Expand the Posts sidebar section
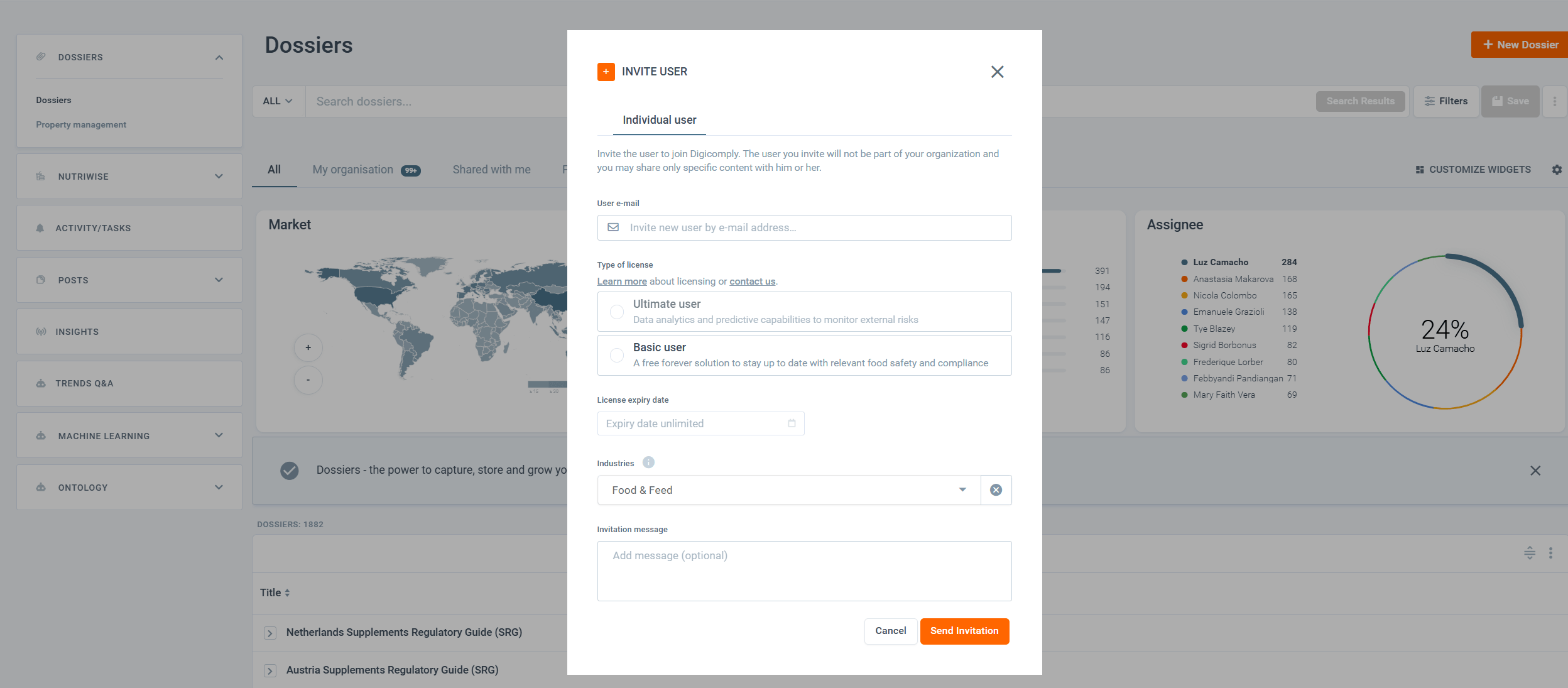 pyautogui.click(x=219, y=280)
